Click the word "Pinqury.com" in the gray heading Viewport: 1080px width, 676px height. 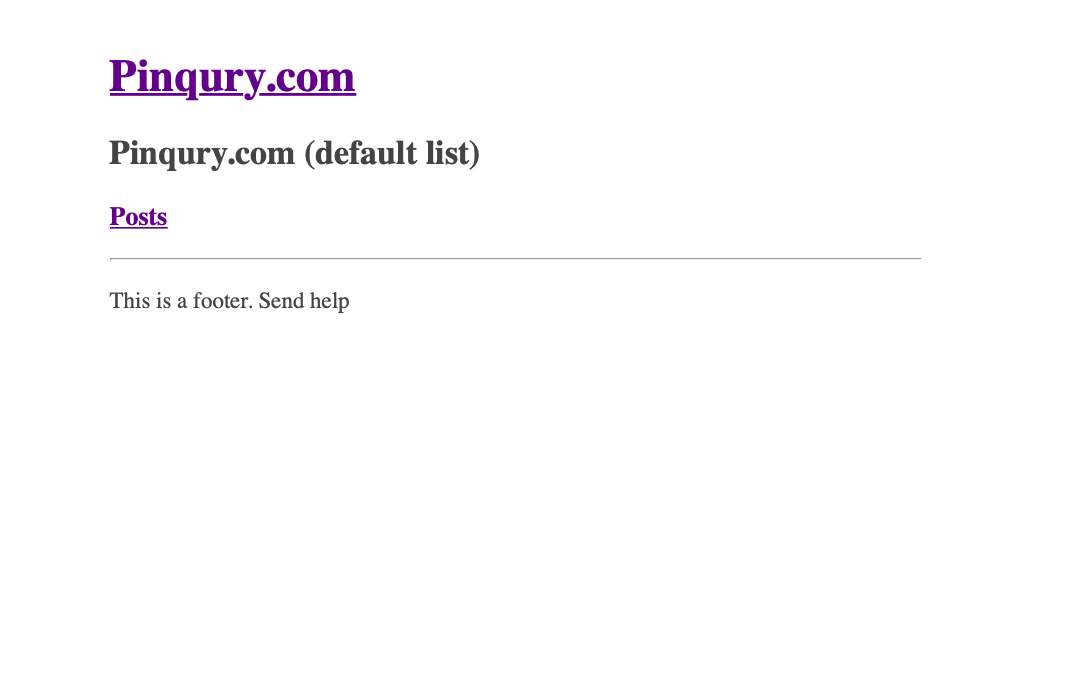(x=202, y=154)
